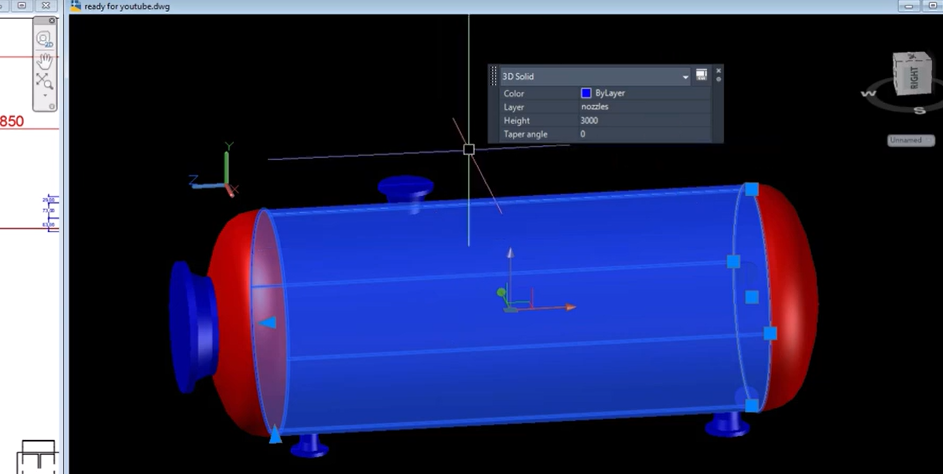Open the Unnamed UCS dropdown
This screenshot has height=474, width=943.
[x=910, y=140]
